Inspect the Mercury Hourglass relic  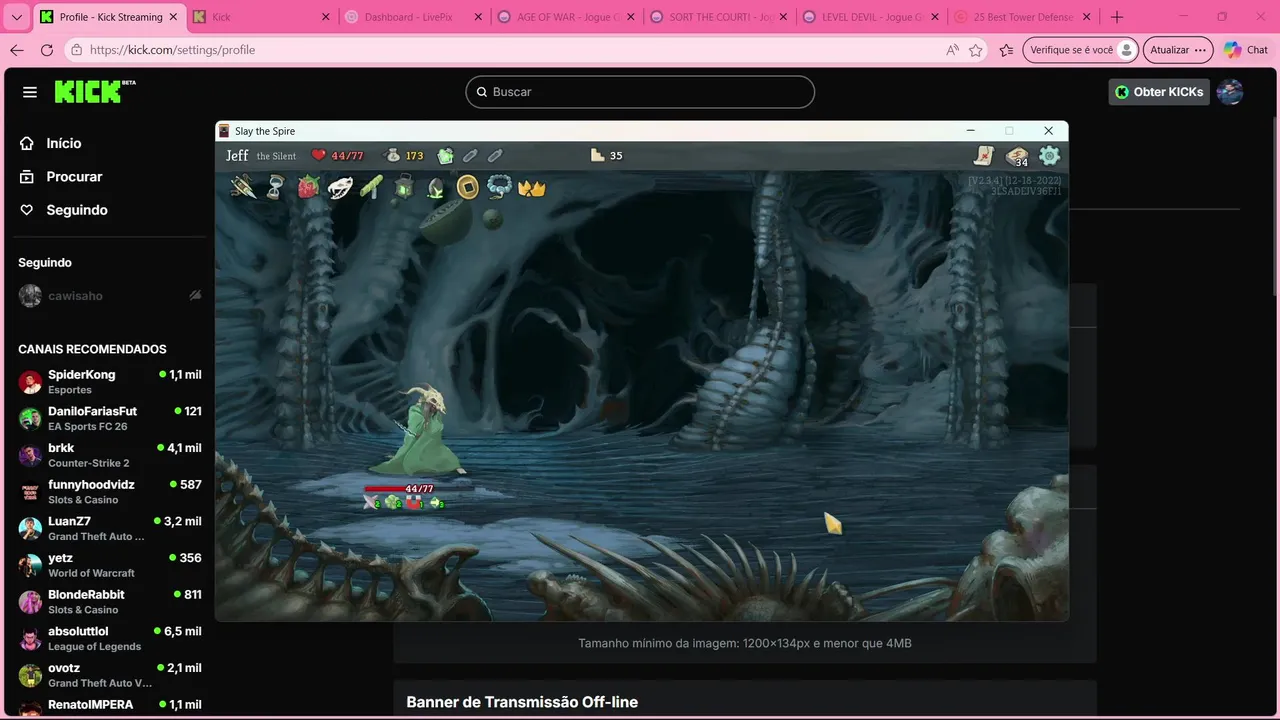(x=276, y=187)
